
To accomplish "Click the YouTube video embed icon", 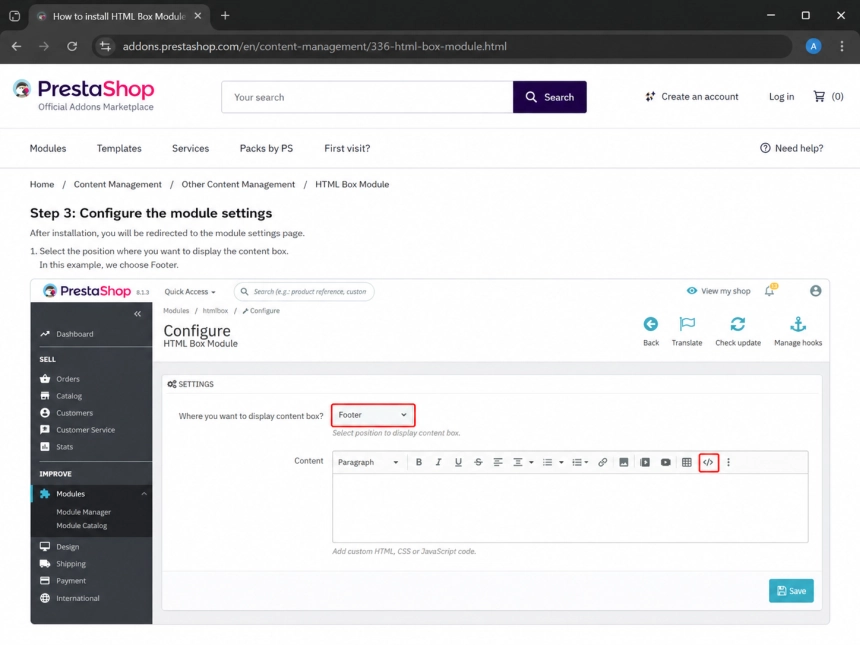I will pos(665,462).
